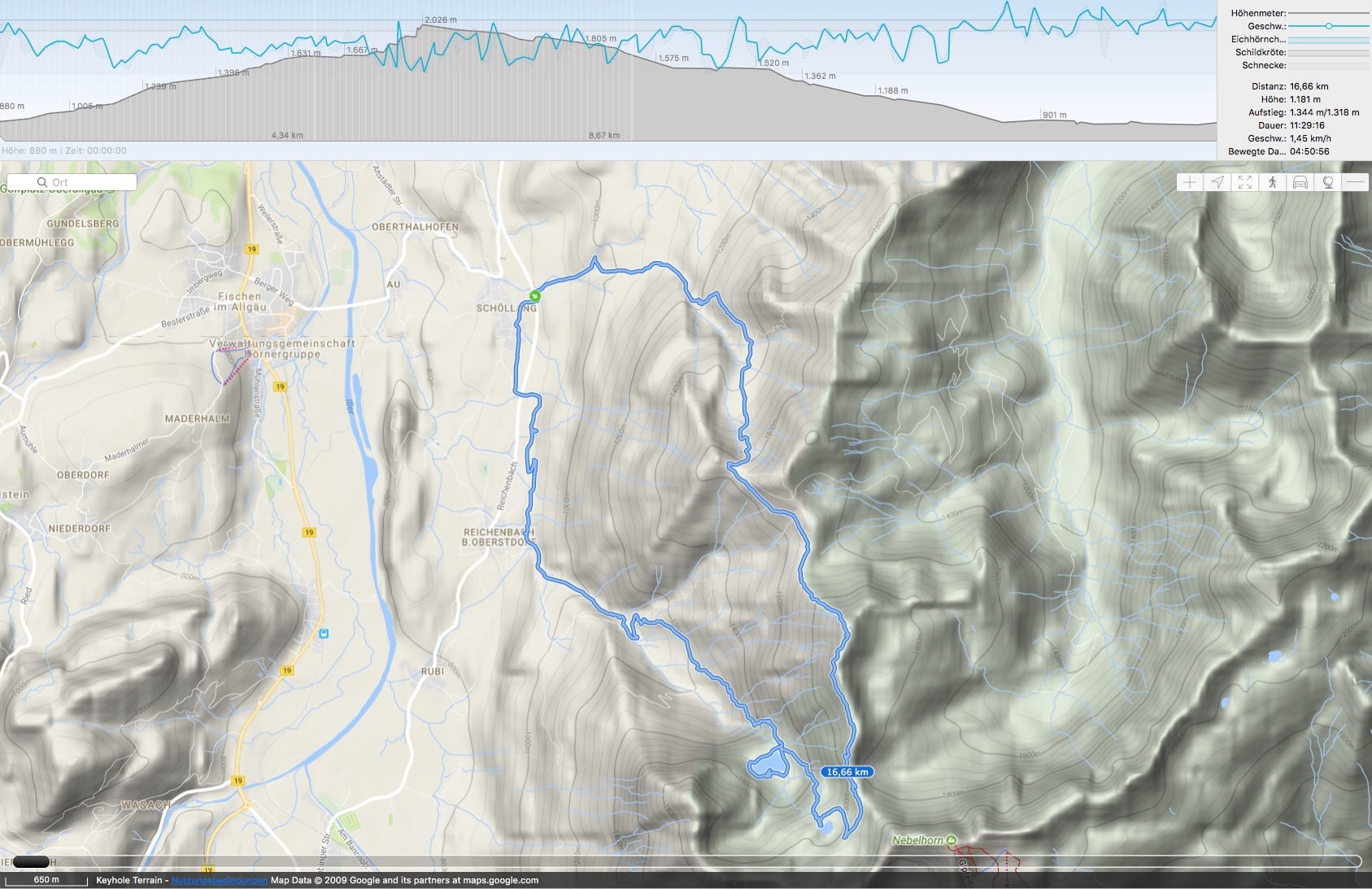The height and width of the screenshot is (889, 1372).
Task: Click the location arrow map button
Action: coord(1217,182)
